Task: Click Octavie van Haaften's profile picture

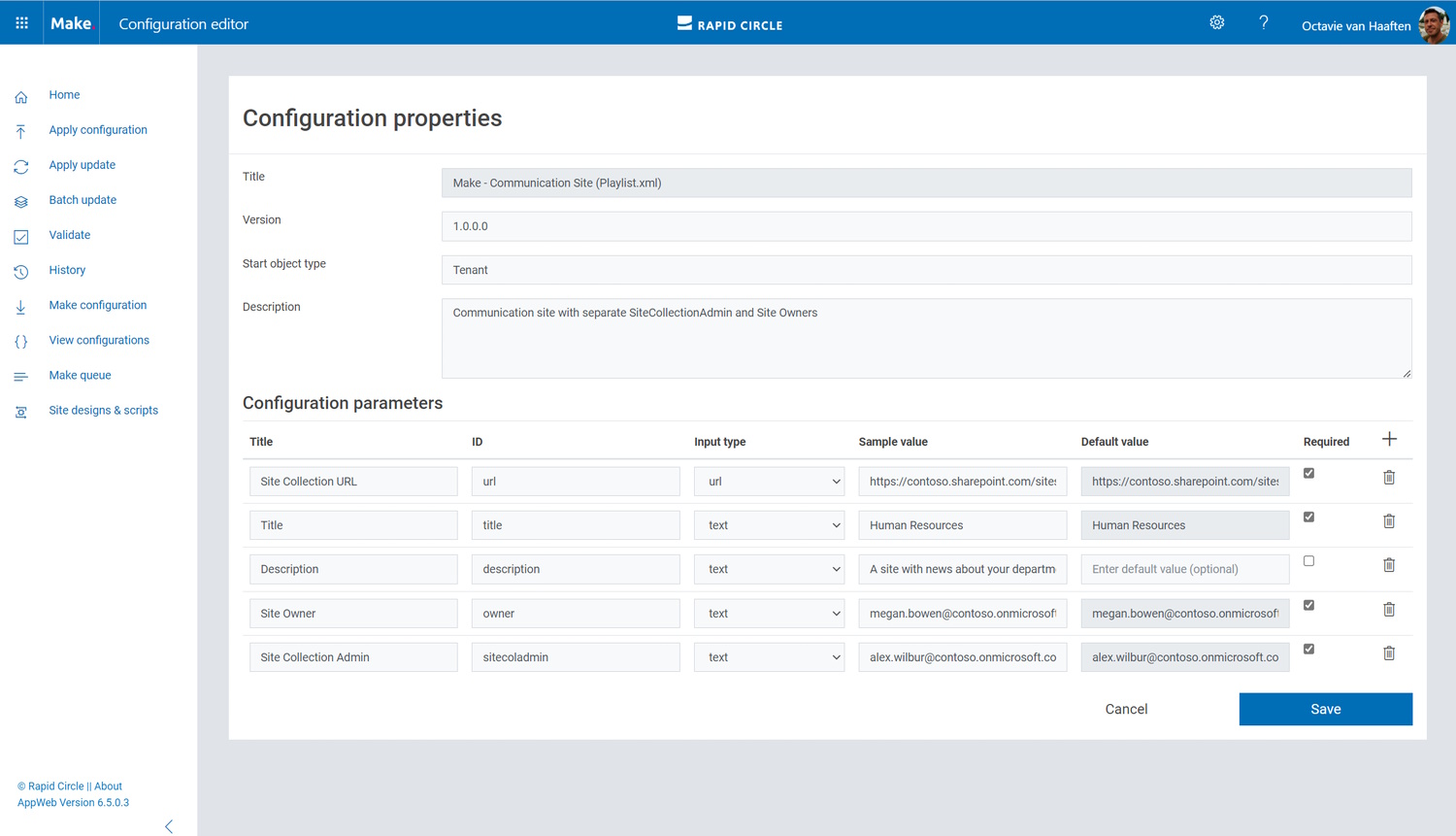Action: pyautogui.click(x=1433, y=24)
